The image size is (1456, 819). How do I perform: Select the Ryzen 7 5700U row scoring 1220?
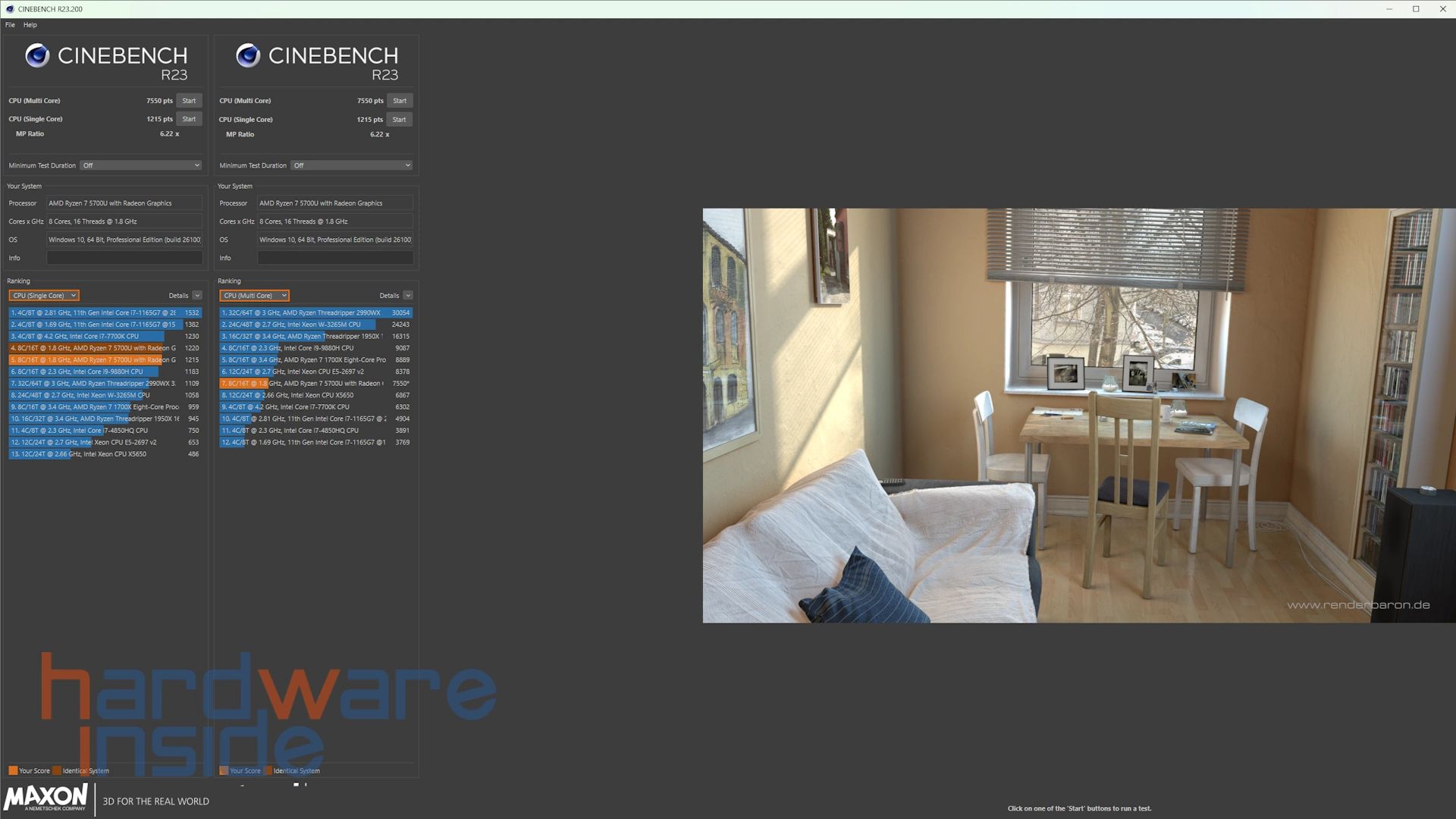pyautogui.click(x=105, y=348)
